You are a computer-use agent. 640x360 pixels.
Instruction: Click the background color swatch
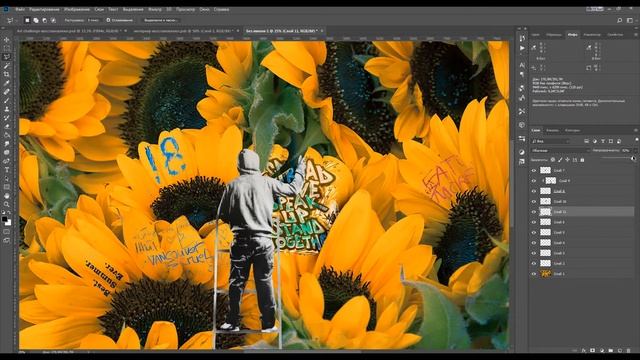[x=8, y=223]
